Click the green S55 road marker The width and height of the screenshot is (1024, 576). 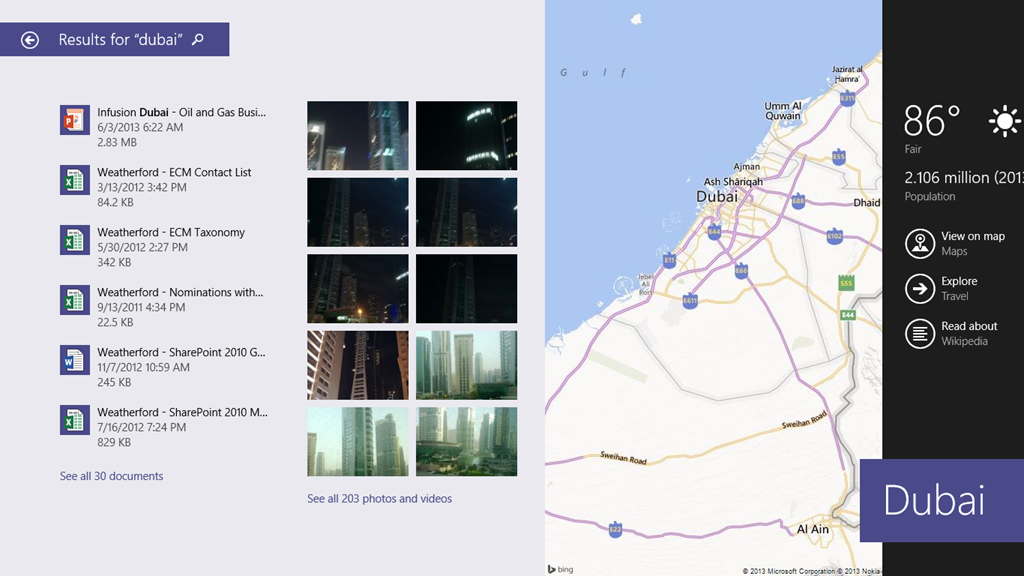846,283
